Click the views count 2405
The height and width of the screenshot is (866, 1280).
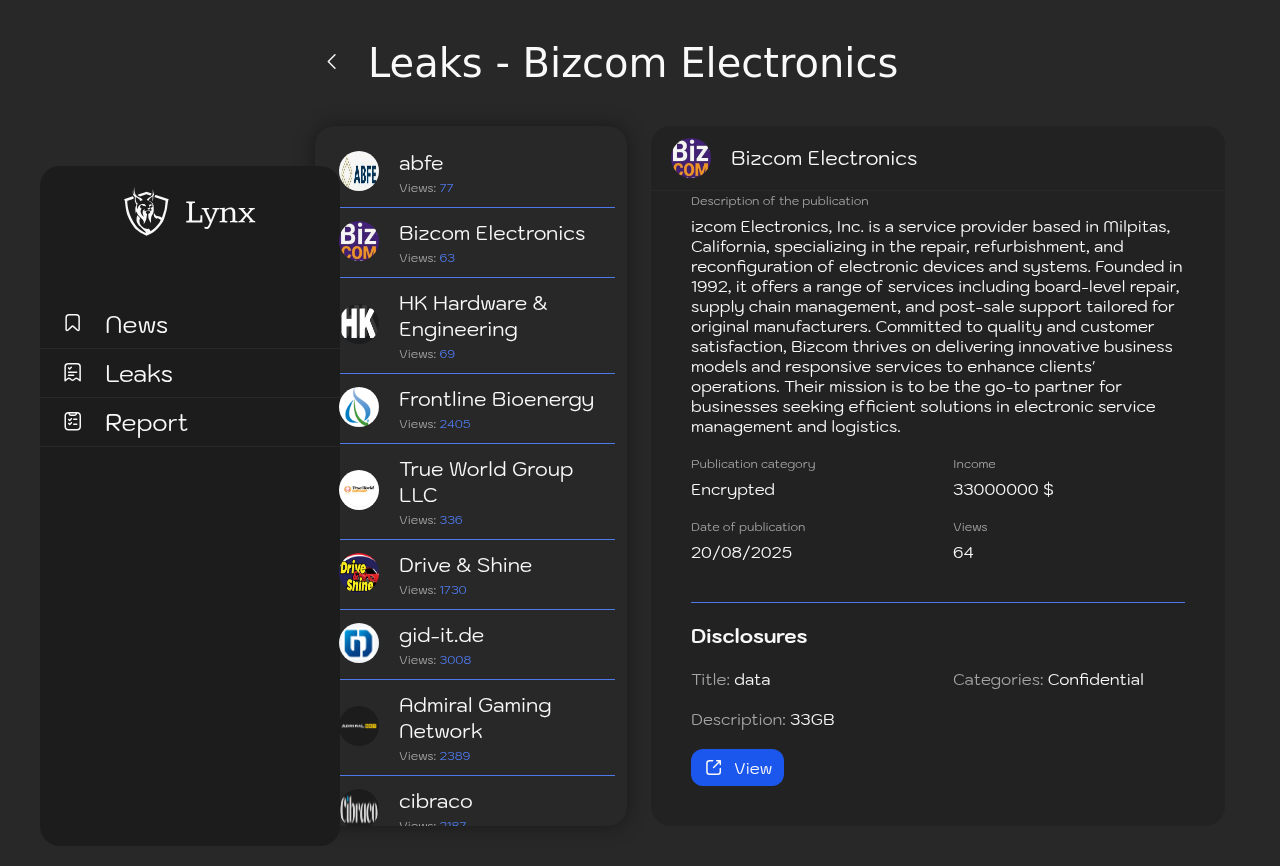click(x=455, y=424)
